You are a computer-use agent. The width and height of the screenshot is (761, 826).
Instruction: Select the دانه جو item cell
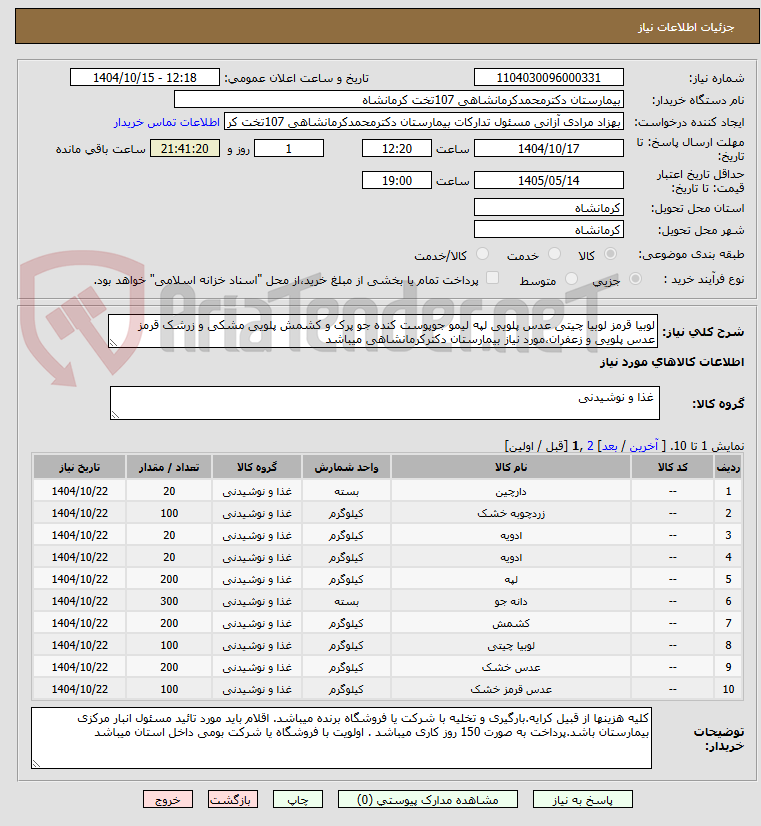511,601
